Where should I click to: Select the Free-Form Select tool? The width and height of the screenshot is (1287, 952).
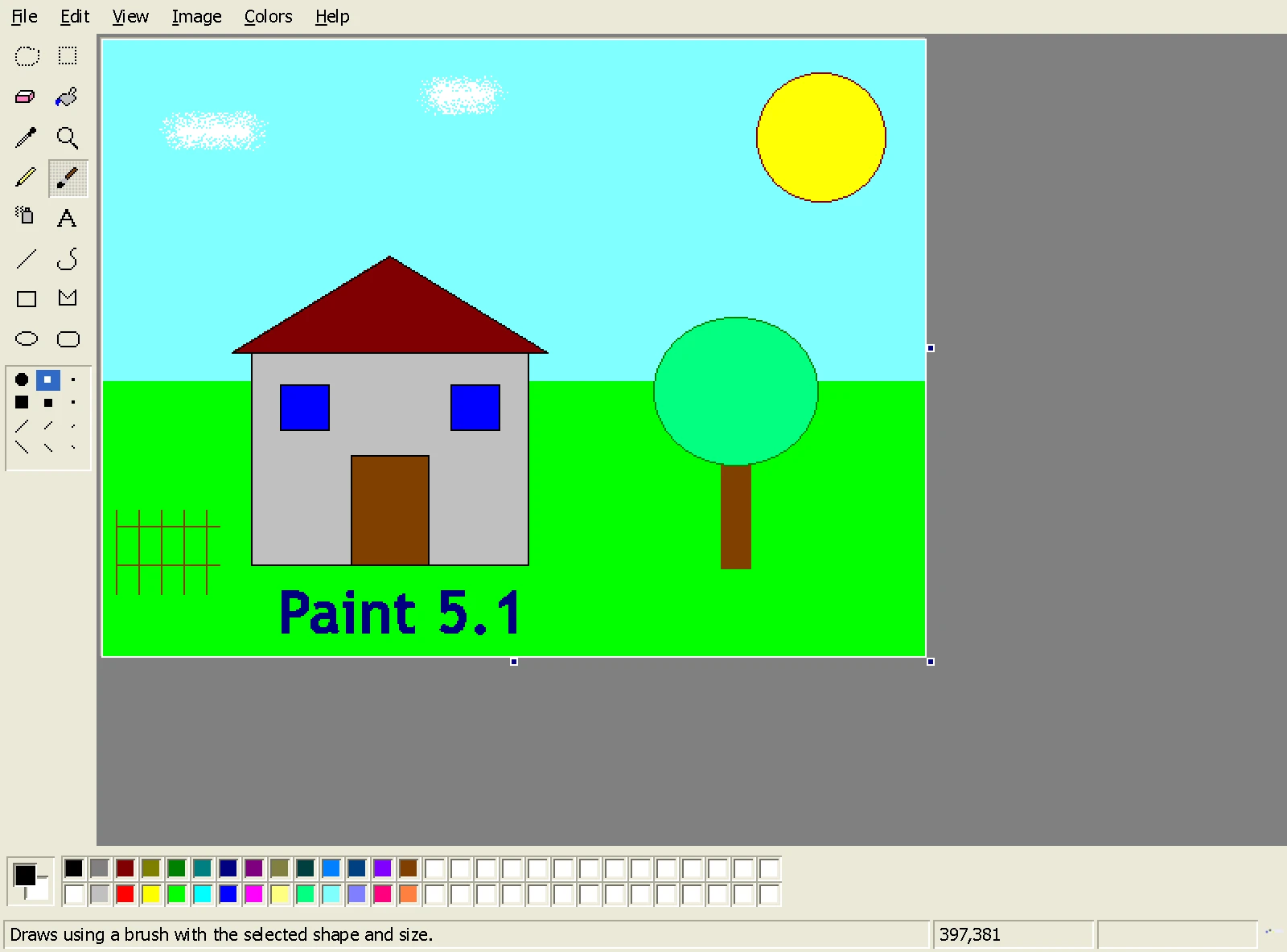(27, 56)
